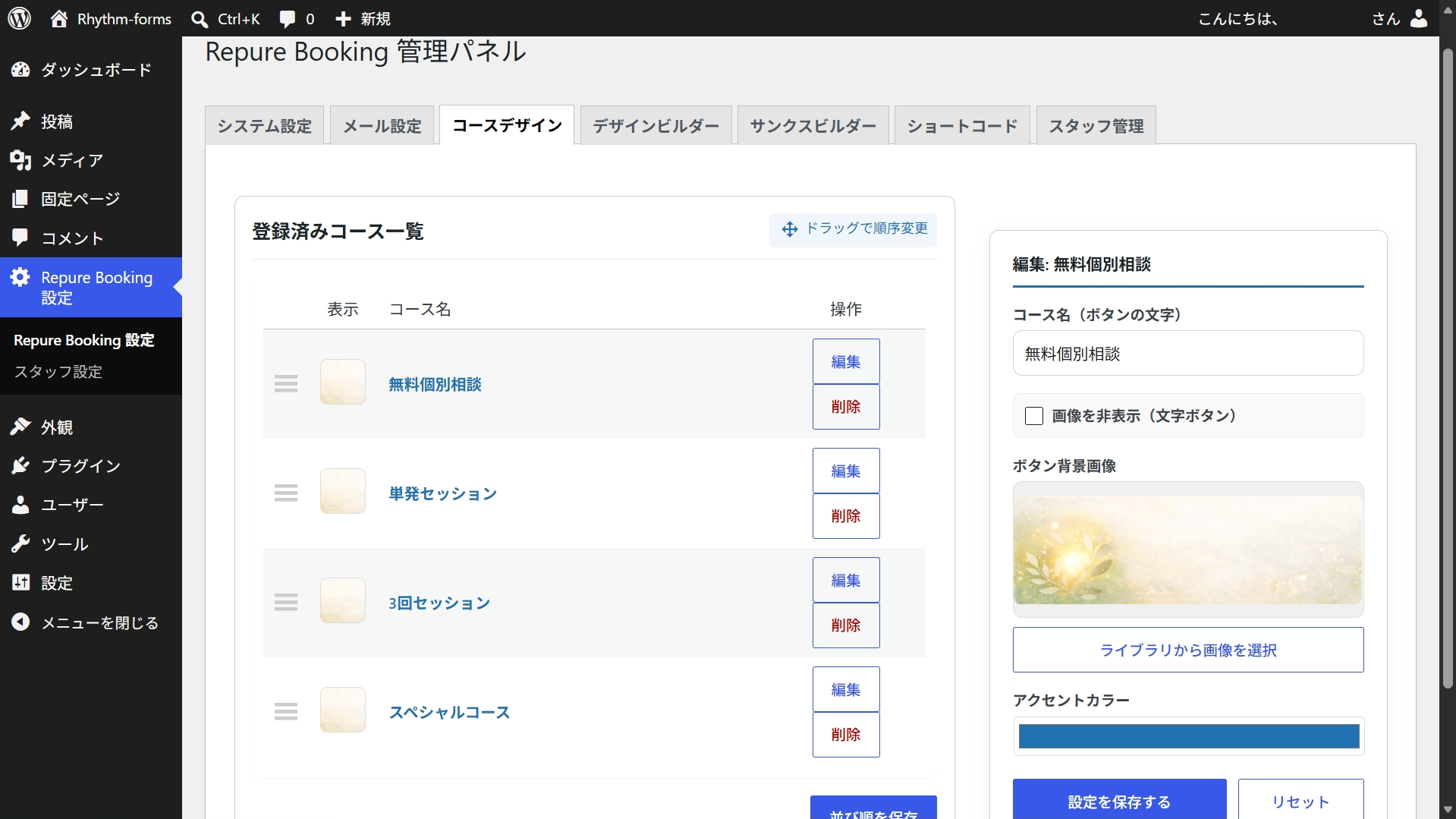Viewport: 1456px width, 819px height.
Task: Click 削除 for スペシャルコース
Action: (846, 735)
